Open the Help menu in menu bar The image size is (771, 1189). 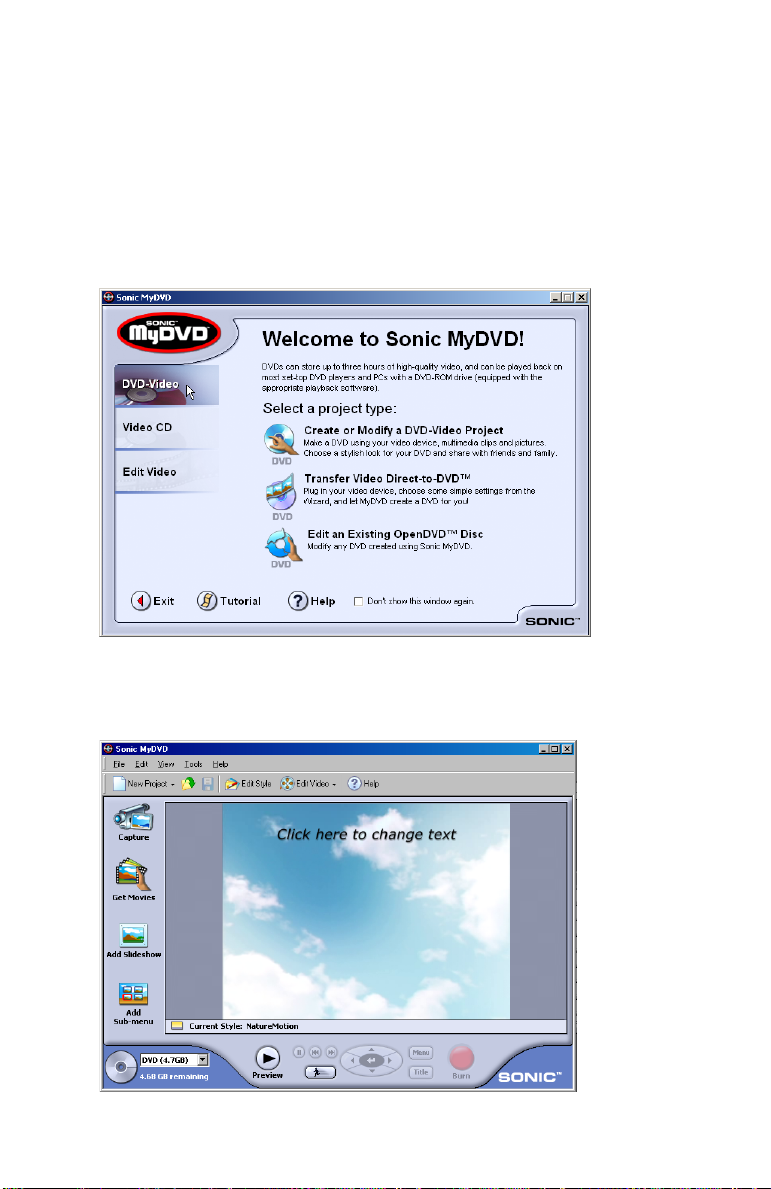point(220,764)
